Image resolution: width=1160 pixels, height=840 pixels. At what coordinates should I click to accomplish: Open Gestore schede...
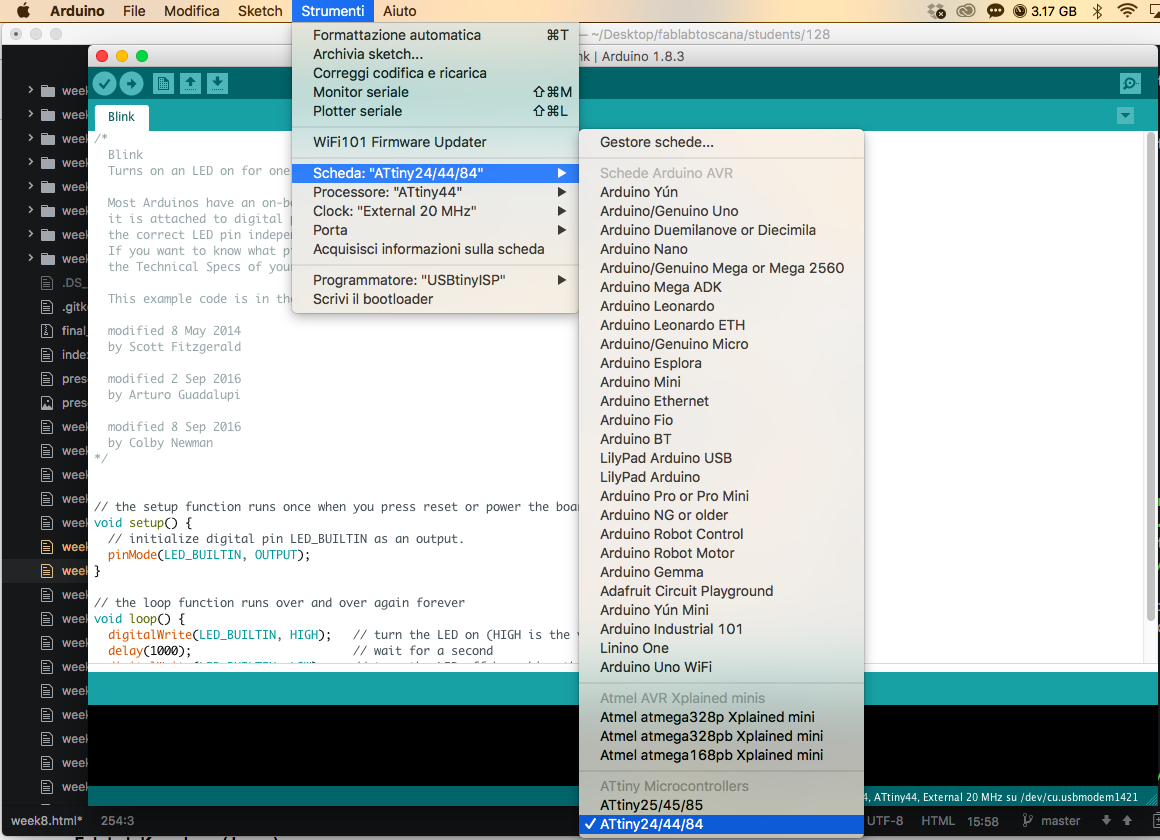[721, 142]
